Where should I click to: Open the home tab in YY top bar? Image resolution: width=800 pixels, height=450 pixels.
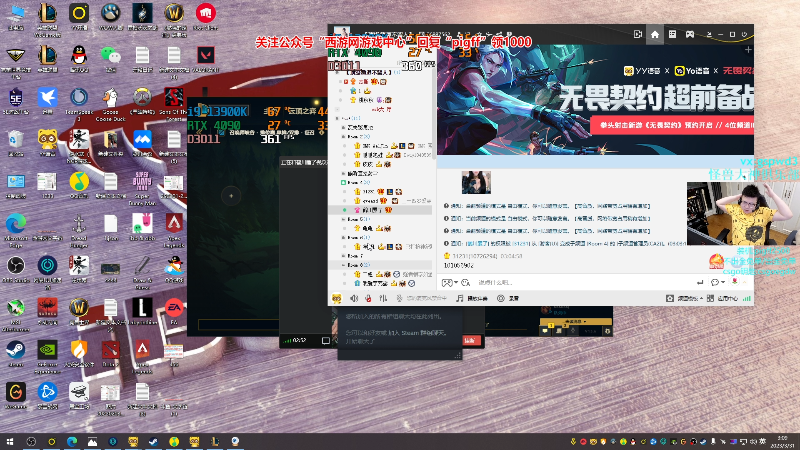(655, 34)
